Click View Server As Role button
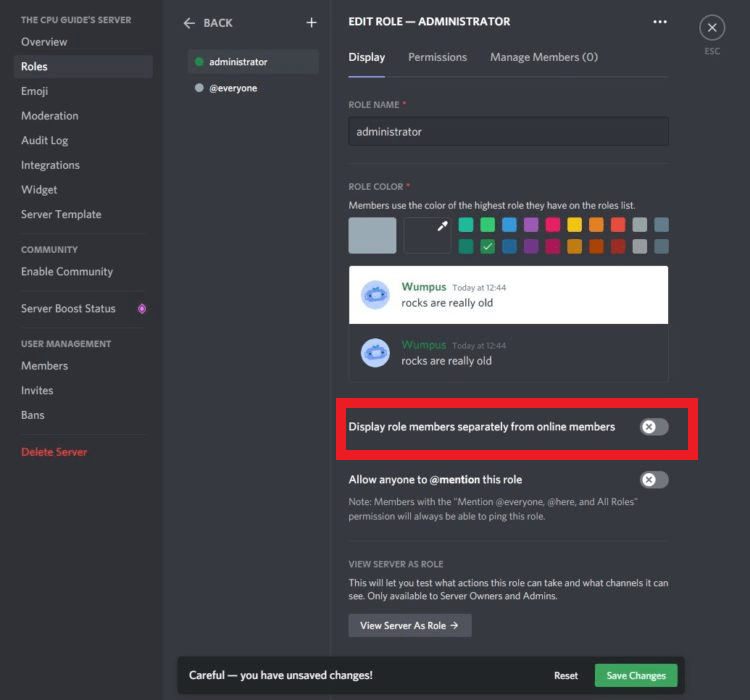 [409, 626]
